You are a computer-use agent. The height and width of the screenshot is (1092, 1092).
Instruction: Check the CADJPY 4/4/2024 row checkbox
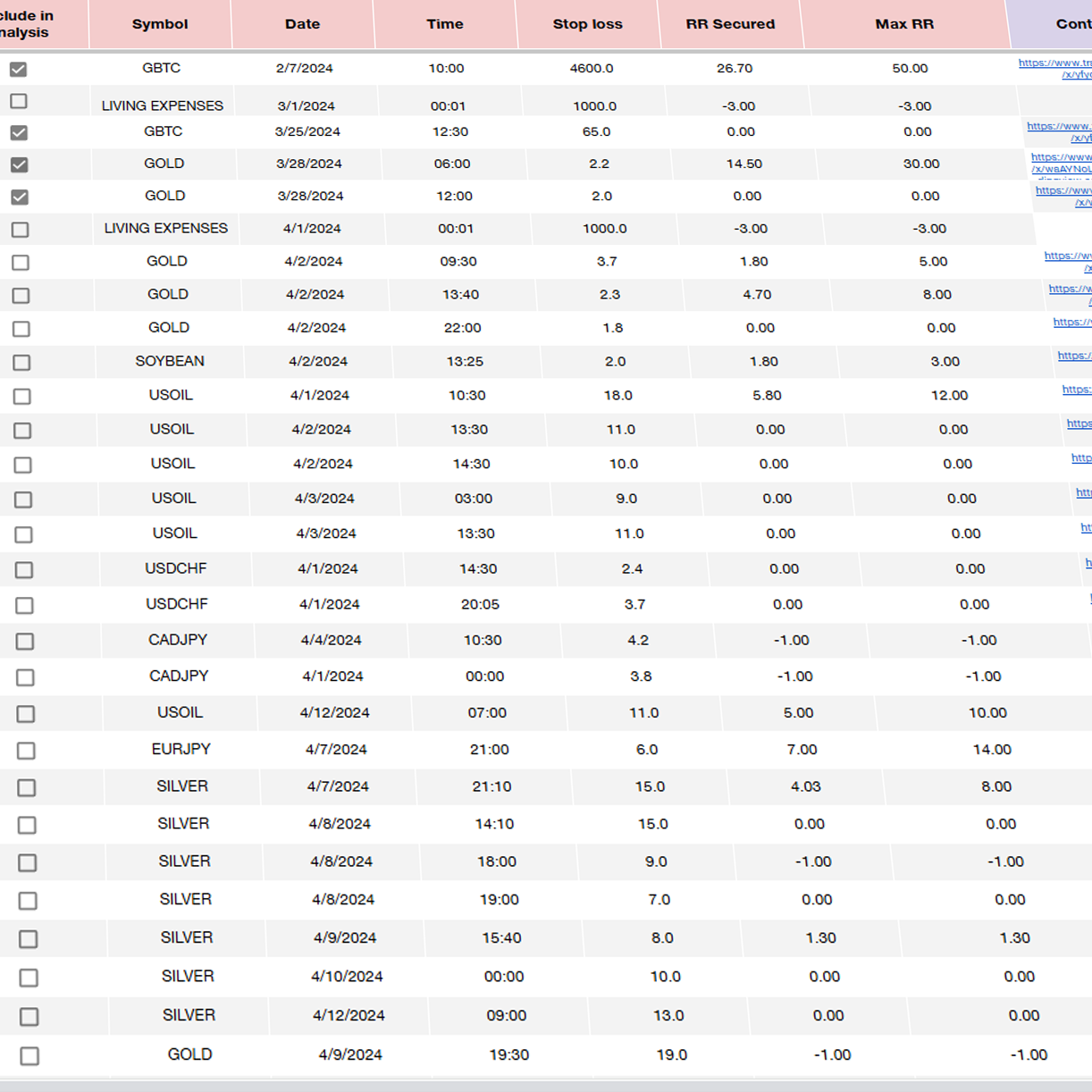pos(23,641)
